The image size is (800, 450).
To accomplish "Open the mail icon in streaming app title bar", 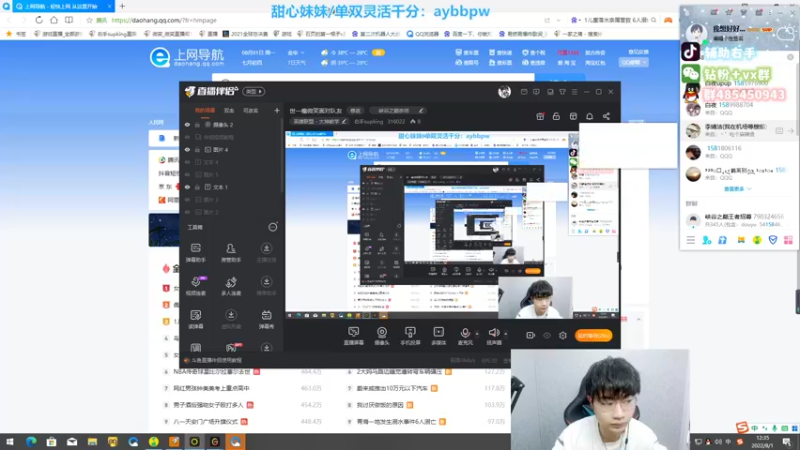I will [524, 92].
